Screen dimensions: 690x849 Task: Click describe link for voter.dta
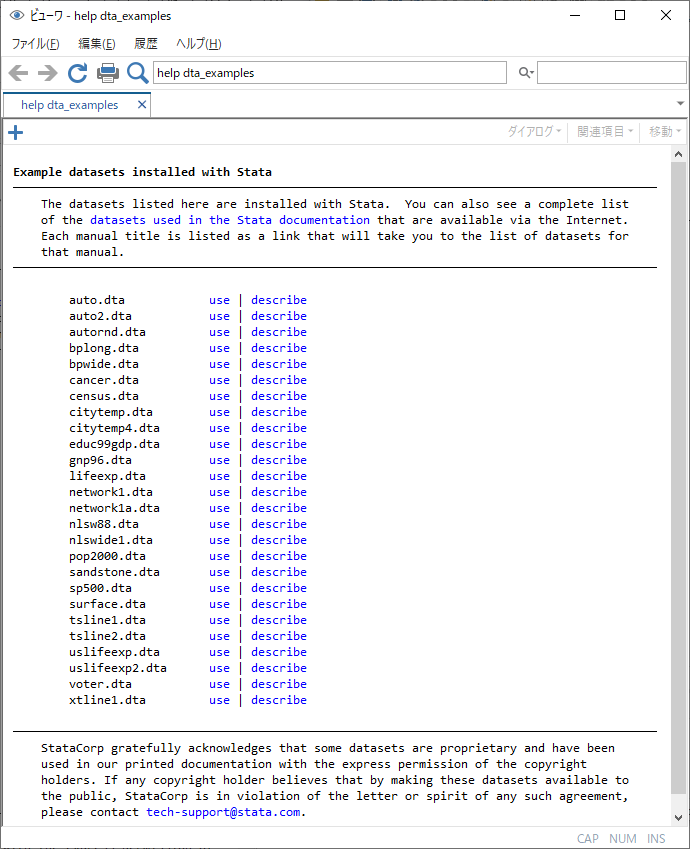(279, 683)
